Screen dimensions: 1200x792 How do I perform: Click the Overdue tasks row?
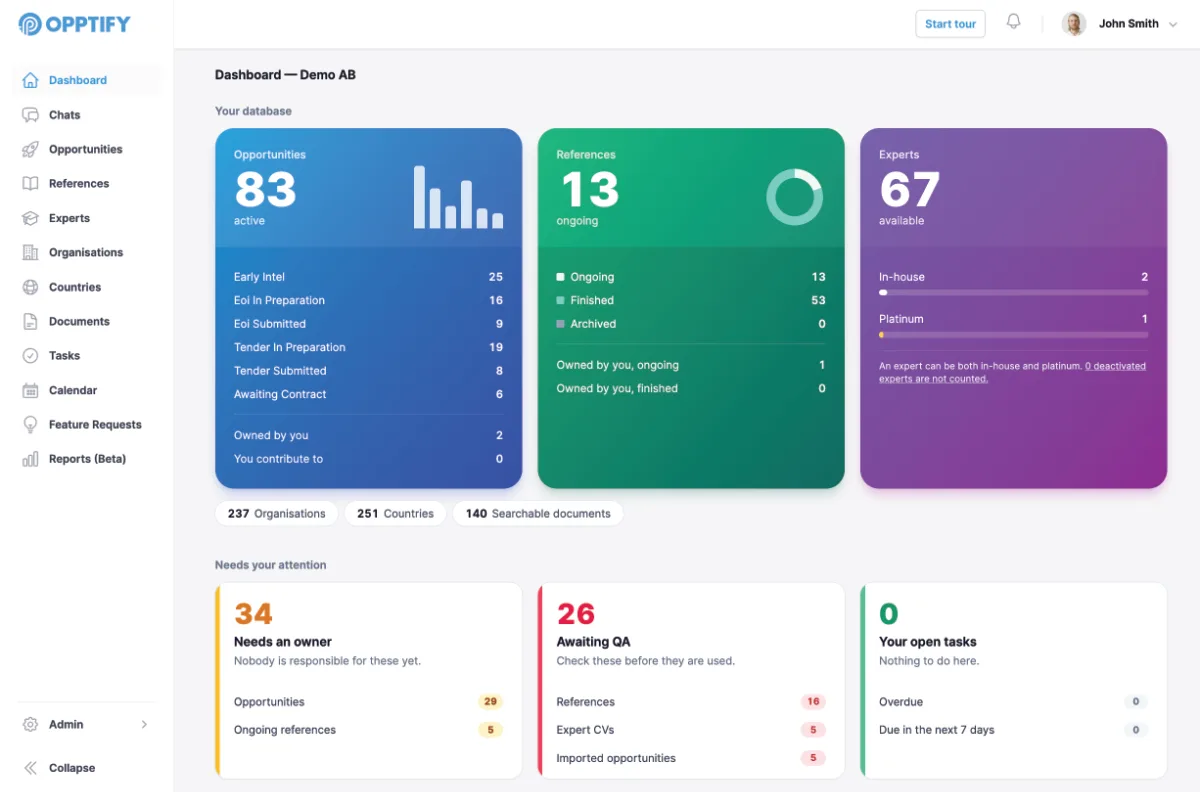pos(1013,702)
